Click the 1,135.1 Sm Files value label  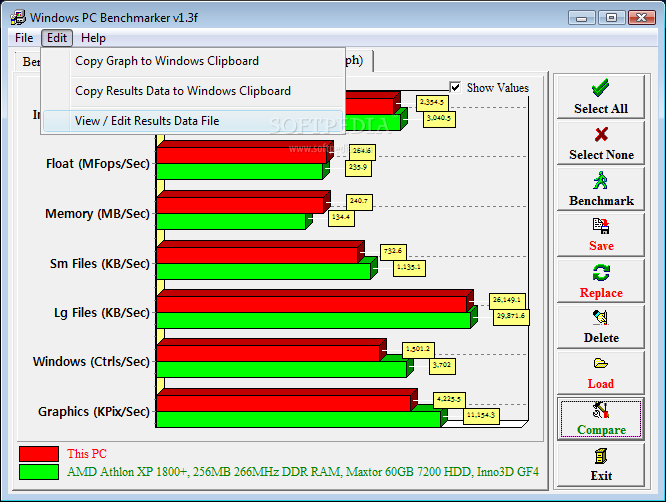pyautogui.click(x=409, y=268)
